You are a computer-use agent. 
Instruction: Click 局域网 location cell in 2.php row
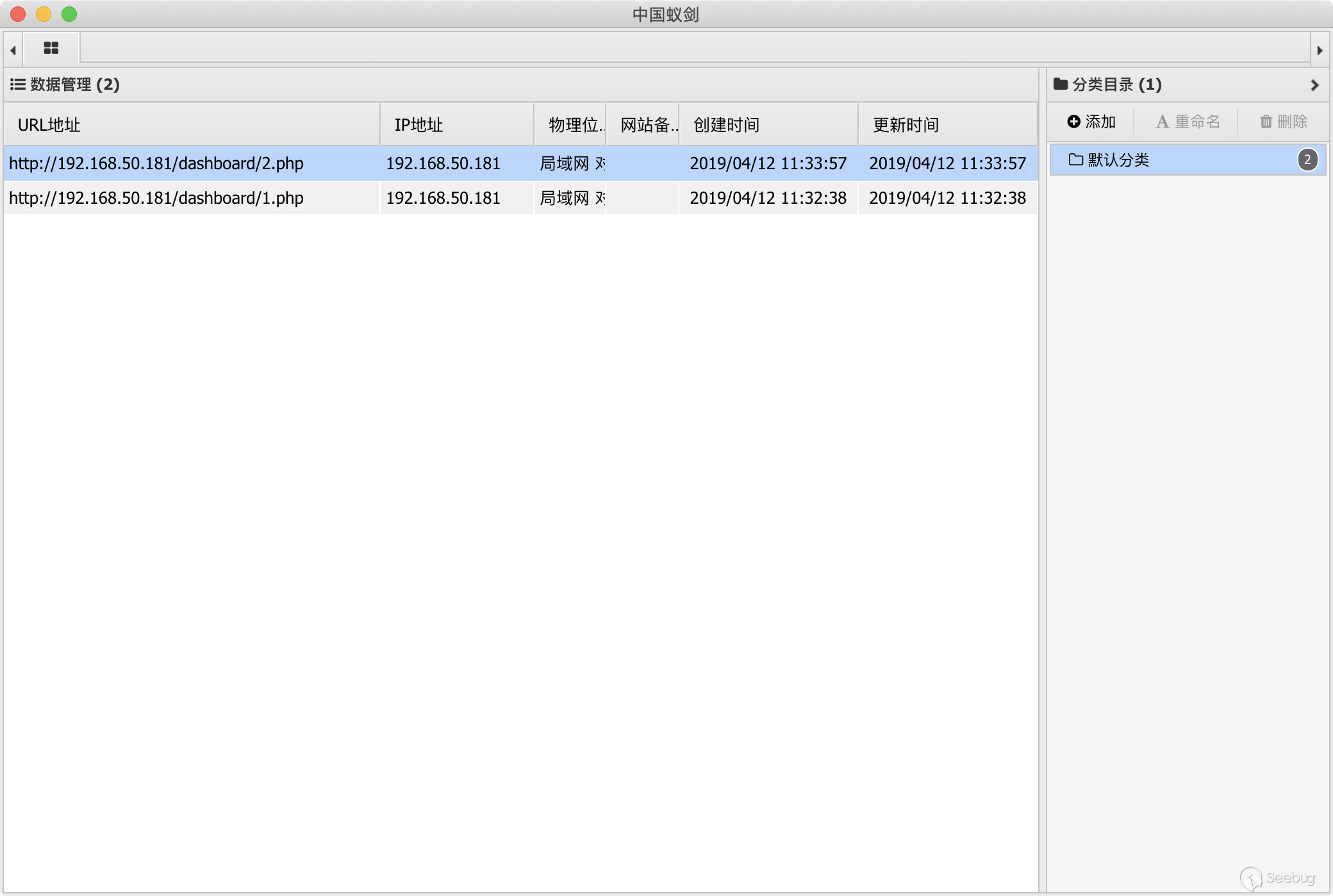[x=570, y=163]
